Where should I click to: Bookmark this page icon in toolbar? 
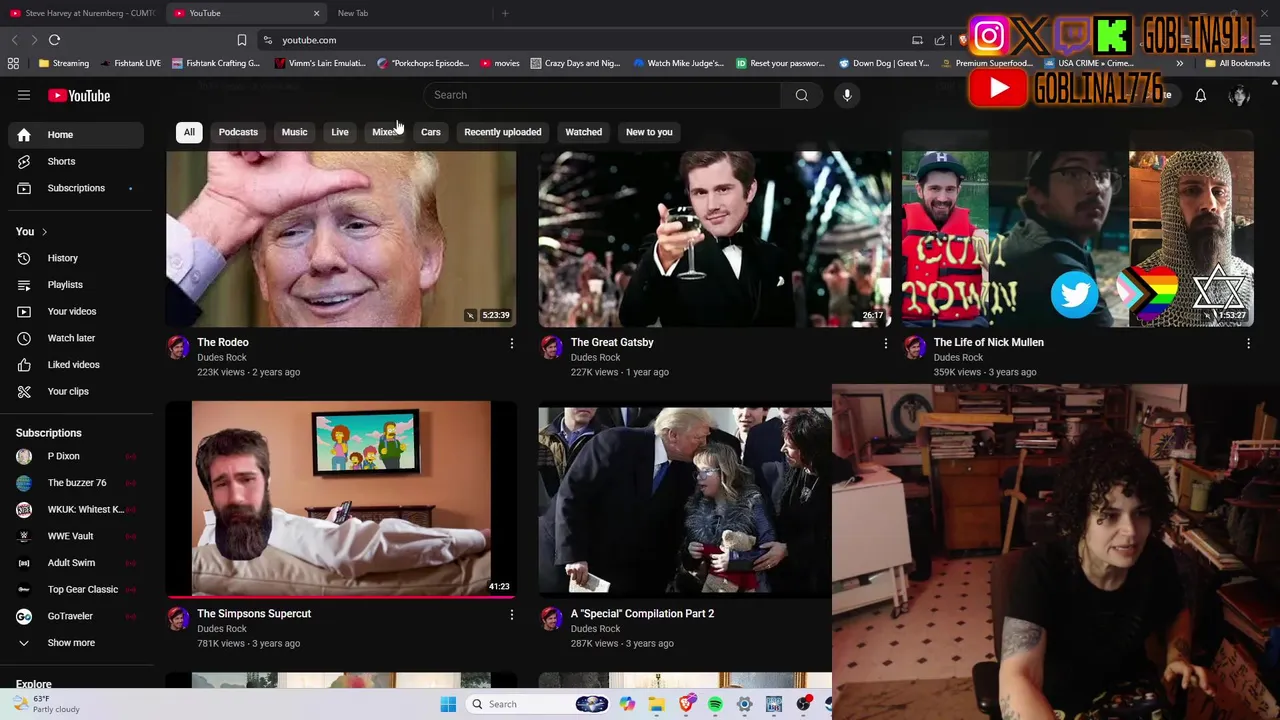click(241, 40)
